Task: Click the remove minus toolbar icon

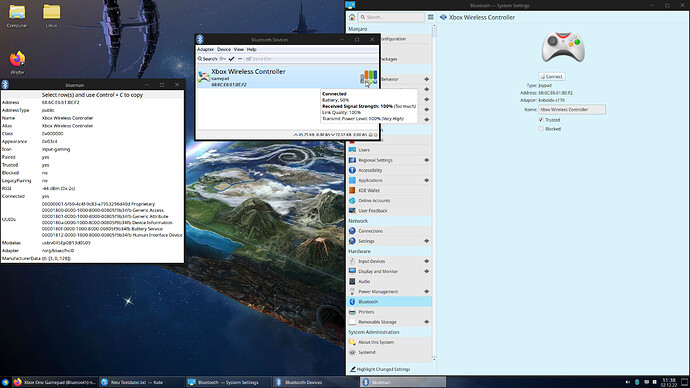Action: point(240,59)
